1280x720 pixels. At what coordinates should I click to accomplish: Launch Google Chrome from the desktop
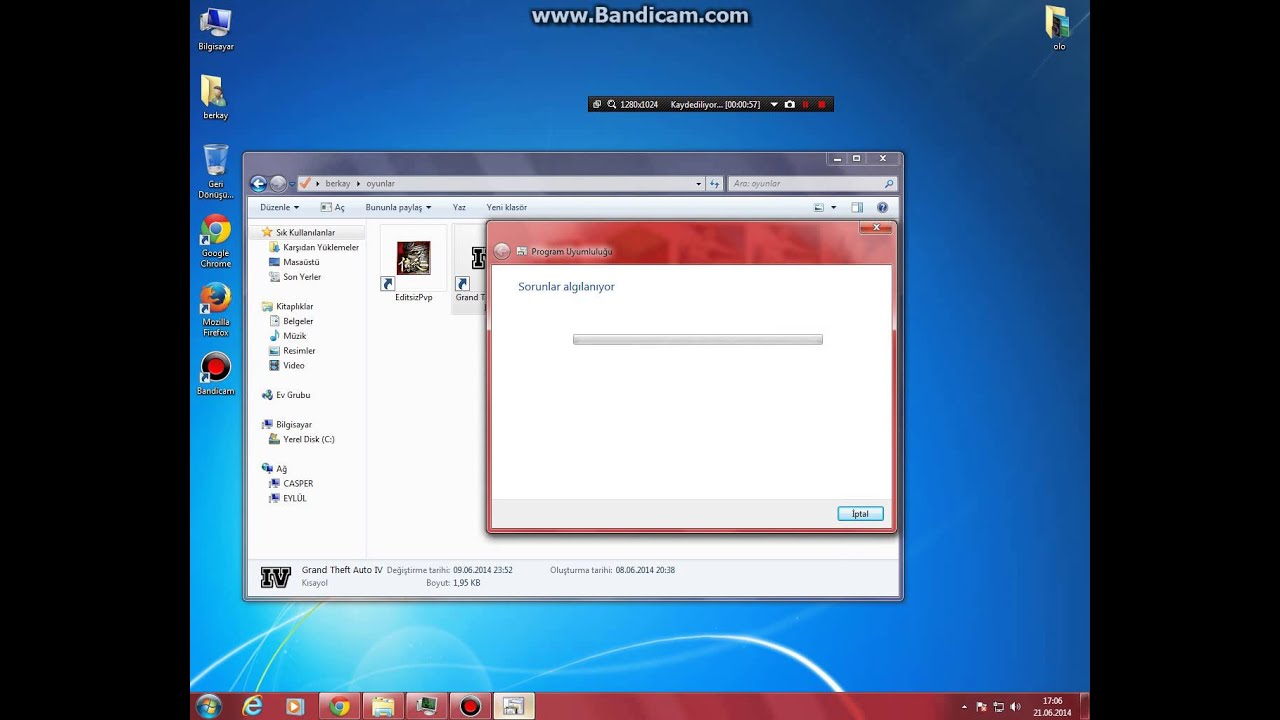tap(215, 241)
